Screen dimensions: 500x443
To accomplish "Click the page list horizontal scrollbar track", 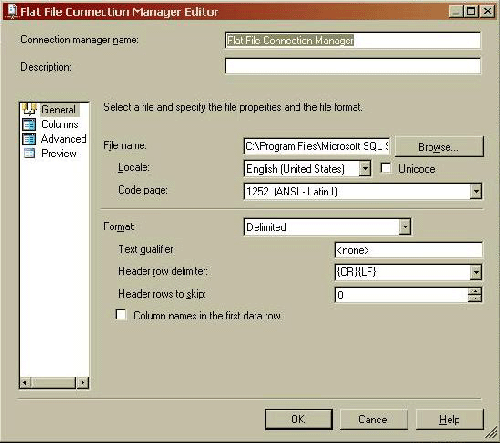I will 54,383.
